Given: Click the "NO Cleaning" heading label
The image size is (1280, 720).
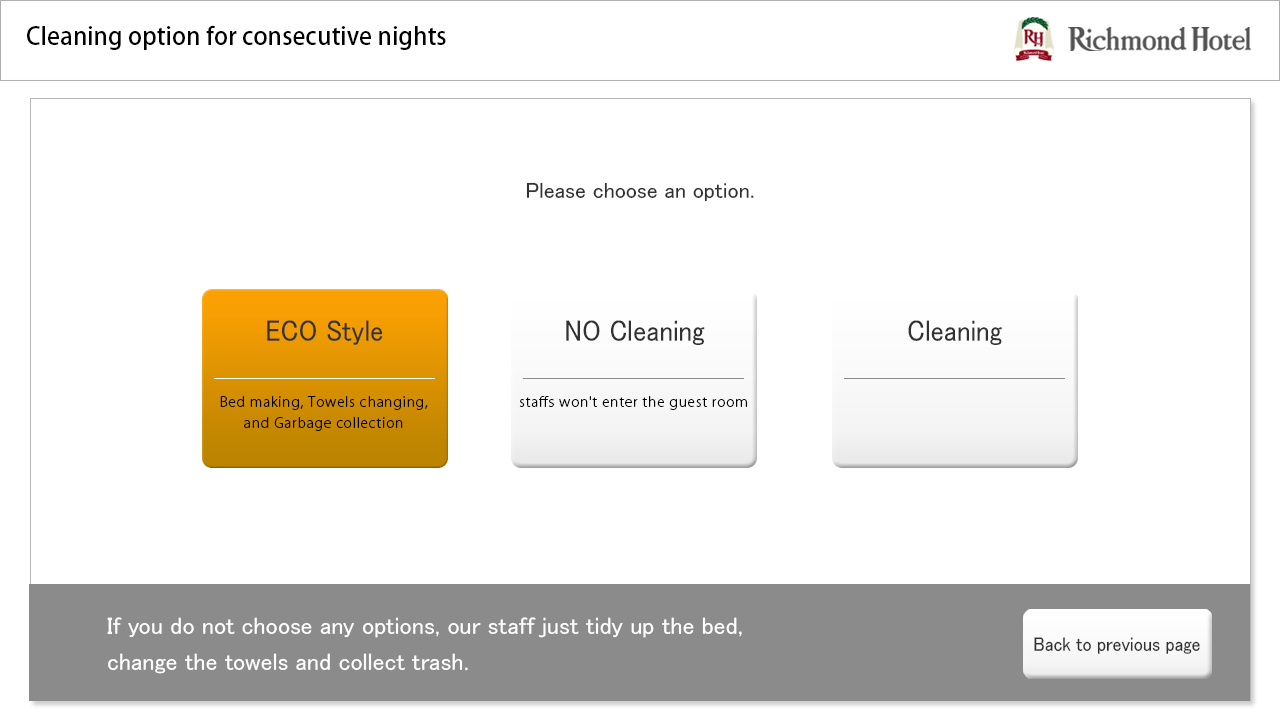Looking at the screenshot, I should point(634,332).
